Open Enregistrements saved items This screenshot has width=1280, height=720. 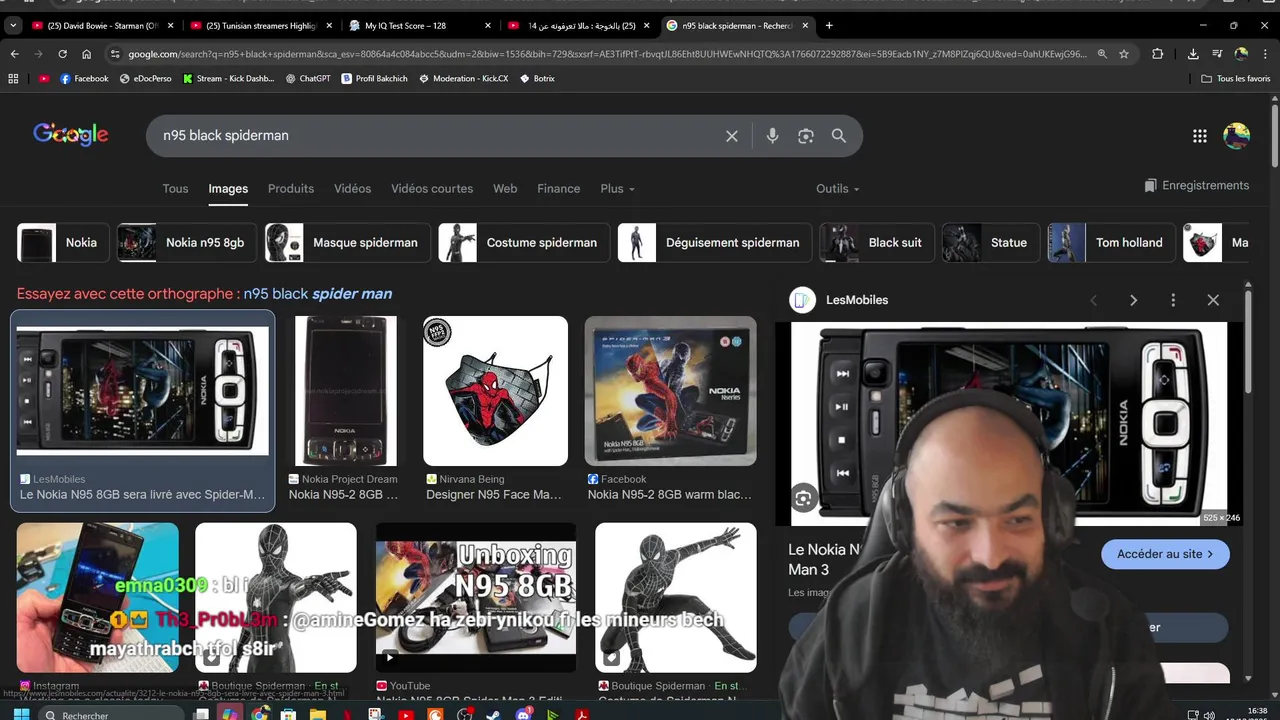(1197, 186)
